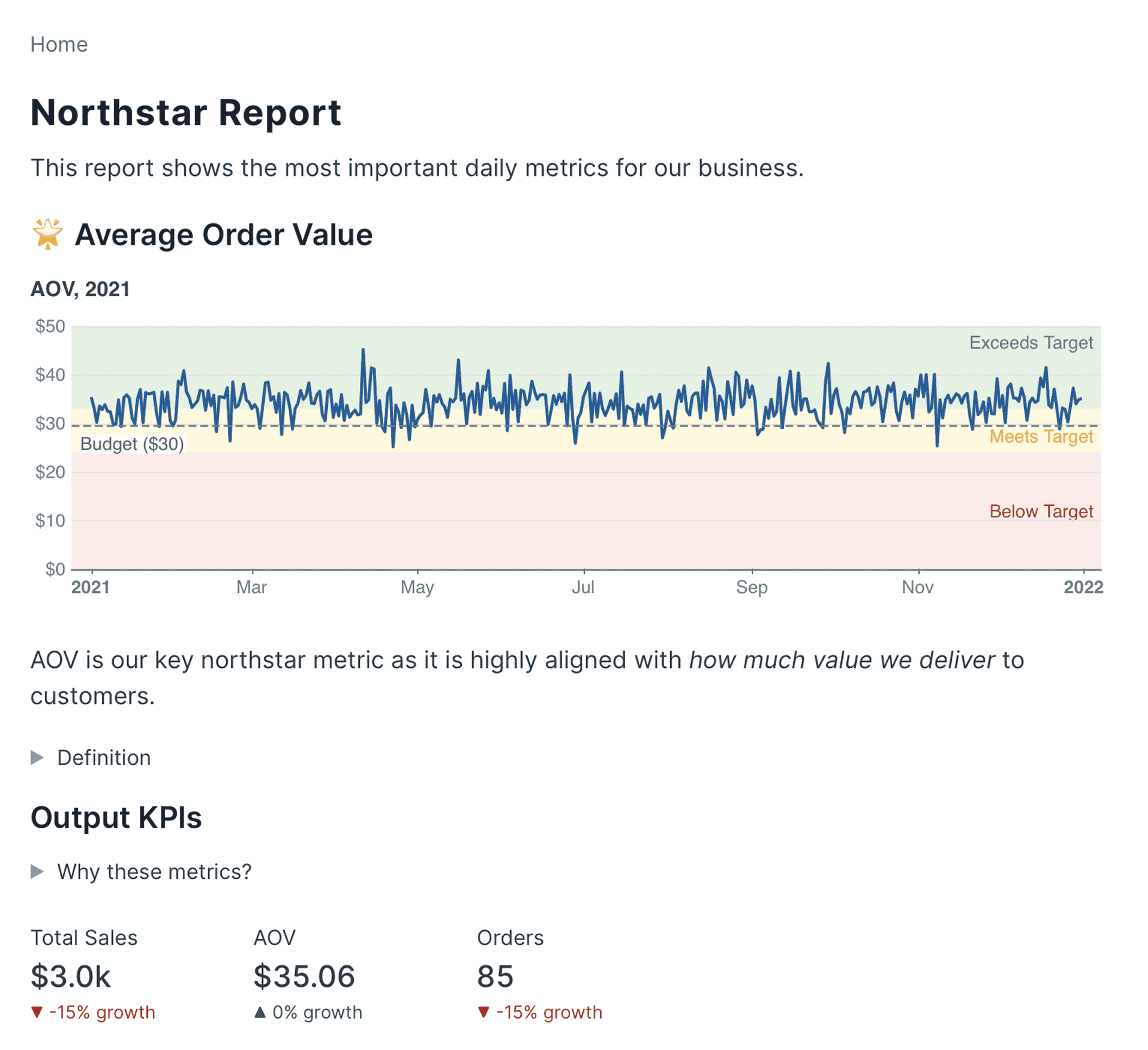Click the Total Sales $3.0k value
This screenshot has width=1148, height=1050.
click(x=71, y=976)
